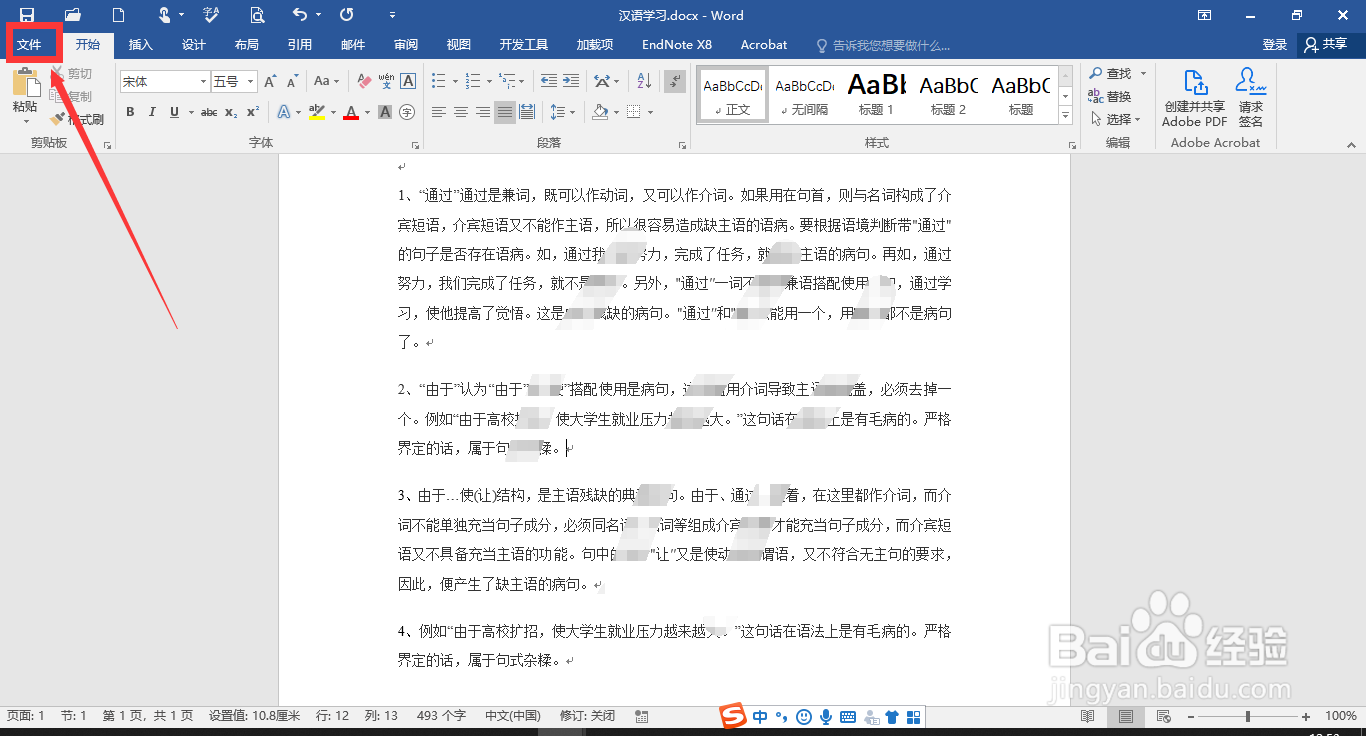The height and width of the screenshot is (736, 1366).
Task: Switch to the 引用 (References) tab
Action: click(x=300, y=45)
